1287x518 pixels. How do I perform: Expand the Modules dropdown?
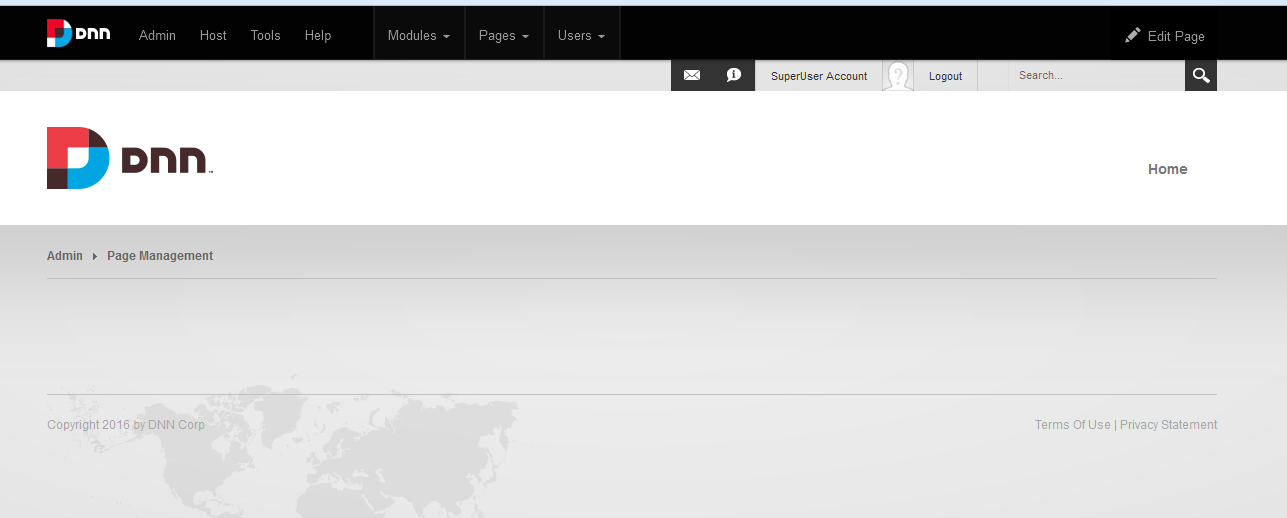pyautogui.click(x=419, y=35)
